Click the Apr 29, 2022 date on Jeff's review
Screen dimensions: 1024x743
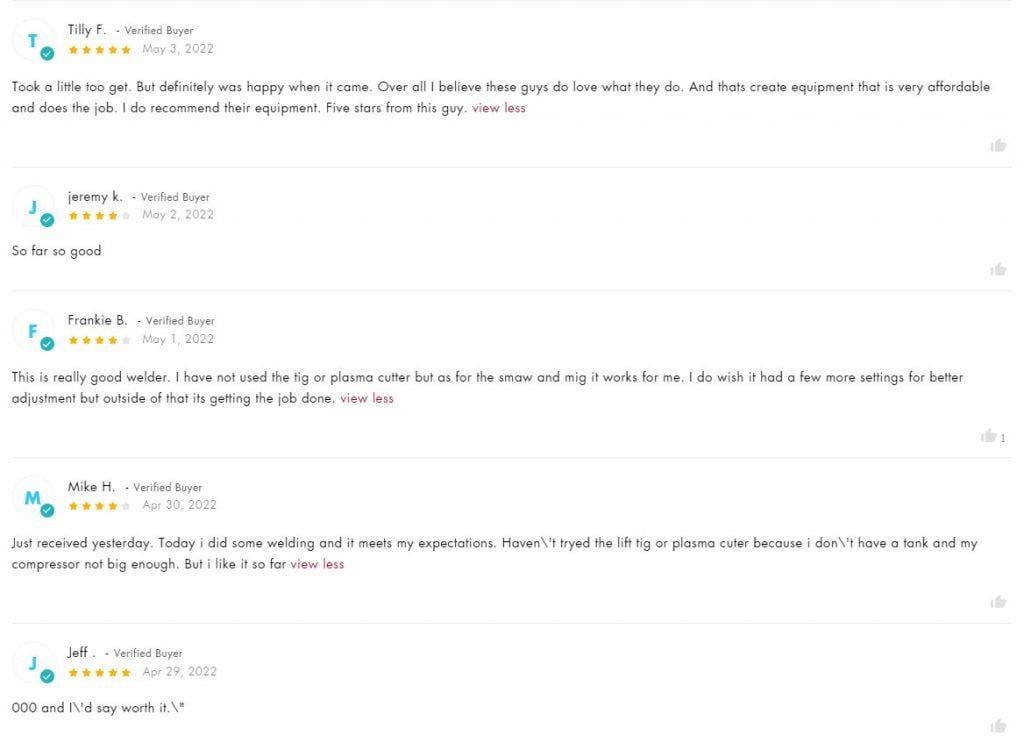[180, 672]
